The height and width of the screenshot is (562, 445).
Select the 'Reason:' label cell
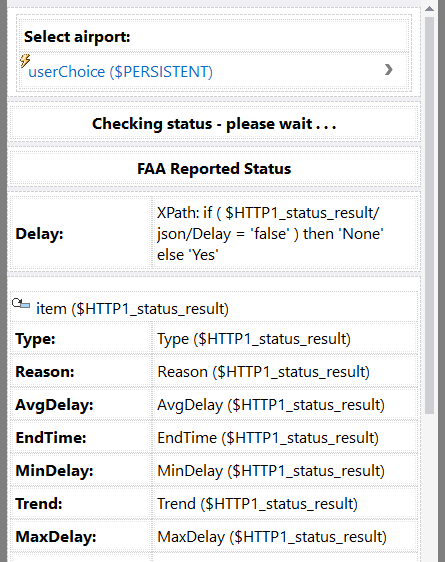pyautogui.click(x=81, y=372)
